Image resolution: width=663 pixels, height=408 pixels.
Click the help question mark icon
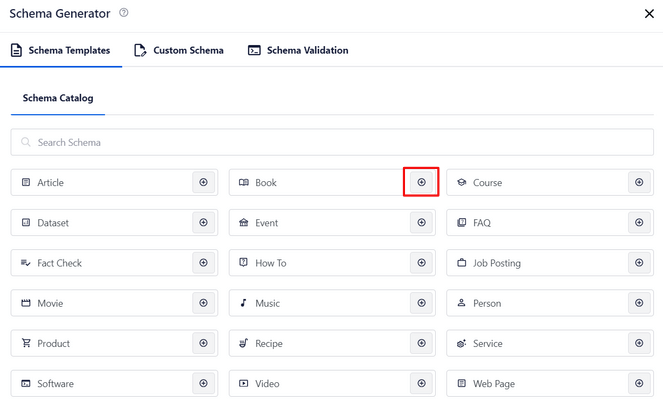coord(124,13)
